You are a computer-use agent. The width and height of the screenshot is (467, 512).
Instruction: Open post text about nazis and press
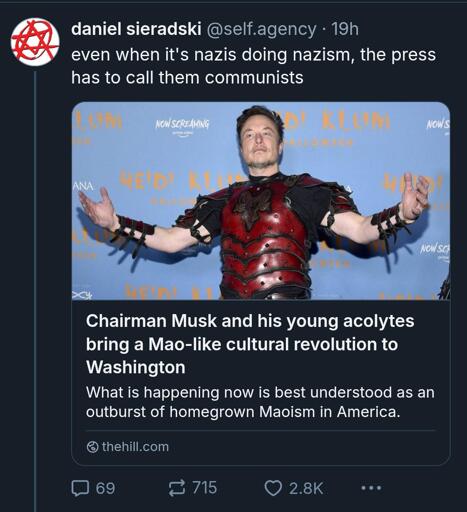(x=253, y=66)
